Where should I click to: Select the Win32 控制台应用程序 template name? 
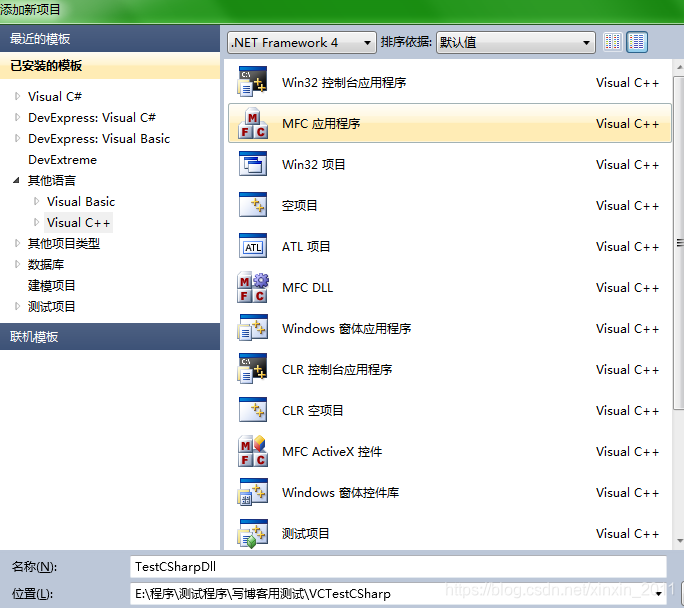pos(344,82)
